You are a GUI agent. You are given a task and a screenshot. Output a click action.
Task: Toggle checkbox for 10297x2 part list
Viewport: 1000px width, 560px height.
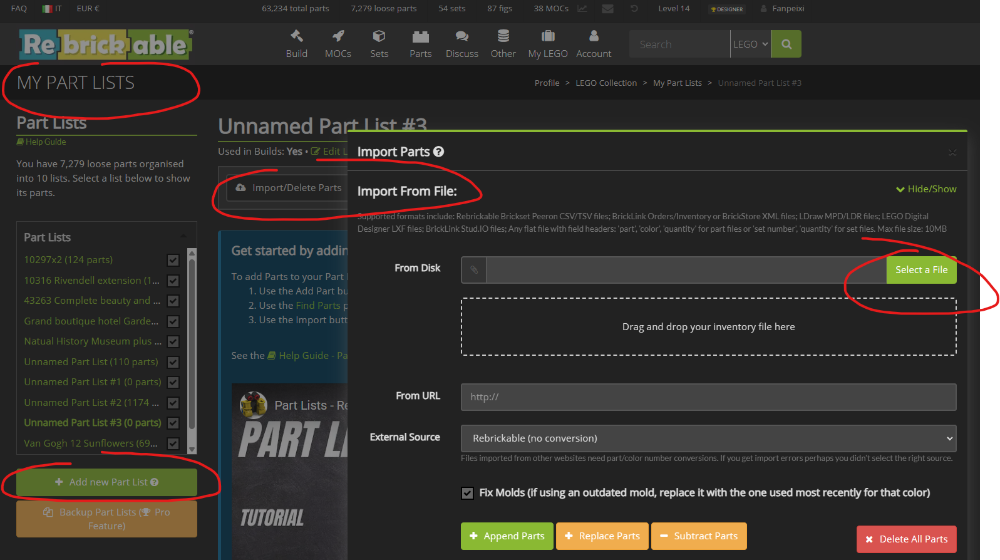pyautogui.click(x=173, y=260)
